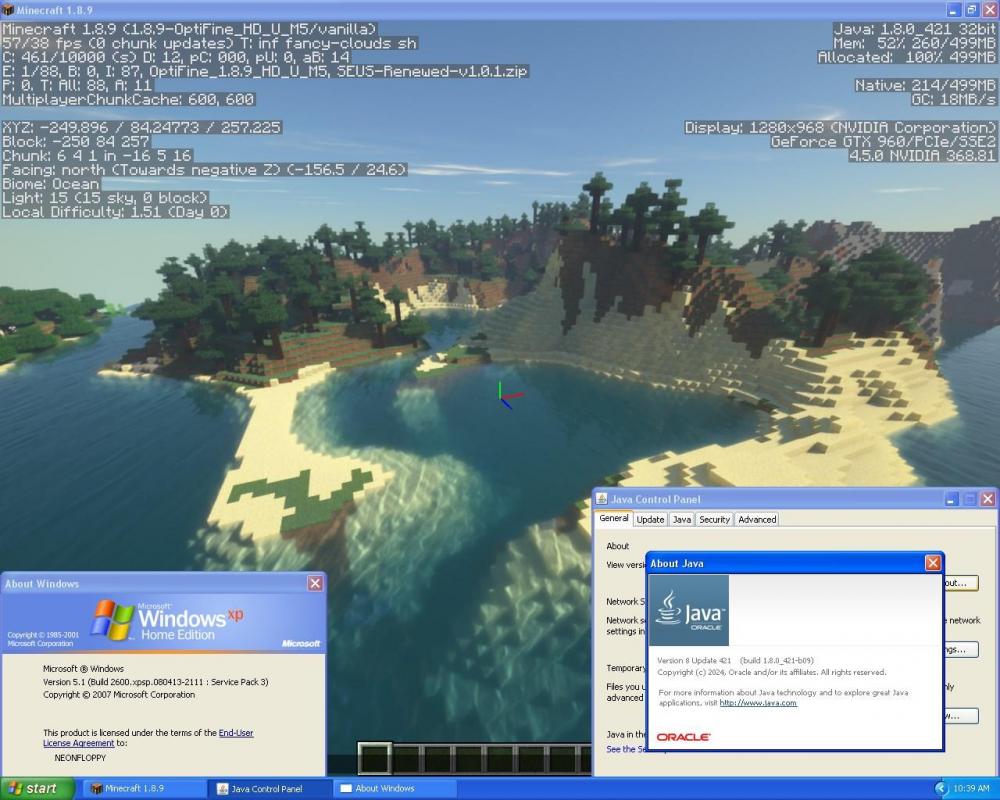Click the 'Java: 1.8.0_421 32bit' text
Image resolution: width=1000 pixels, height=800 pixels.
pyautogui.click(x=915, y=29)
